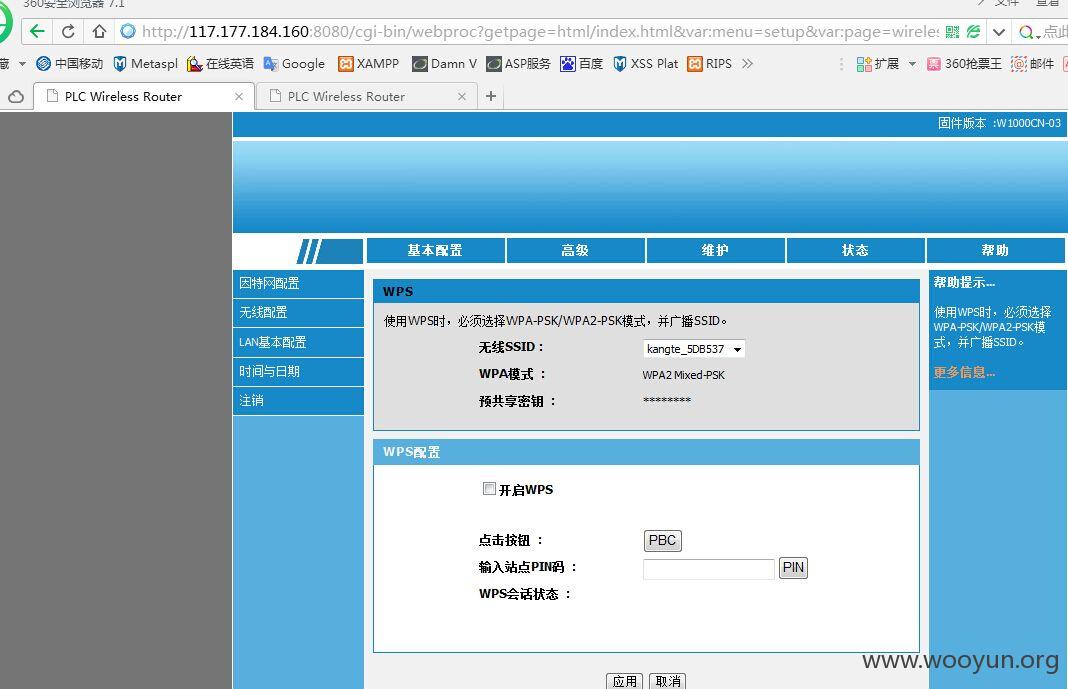Expand dropdown arrow next to 扩展
This screenshot has height=689, width=1068.
tap(912, 63)
